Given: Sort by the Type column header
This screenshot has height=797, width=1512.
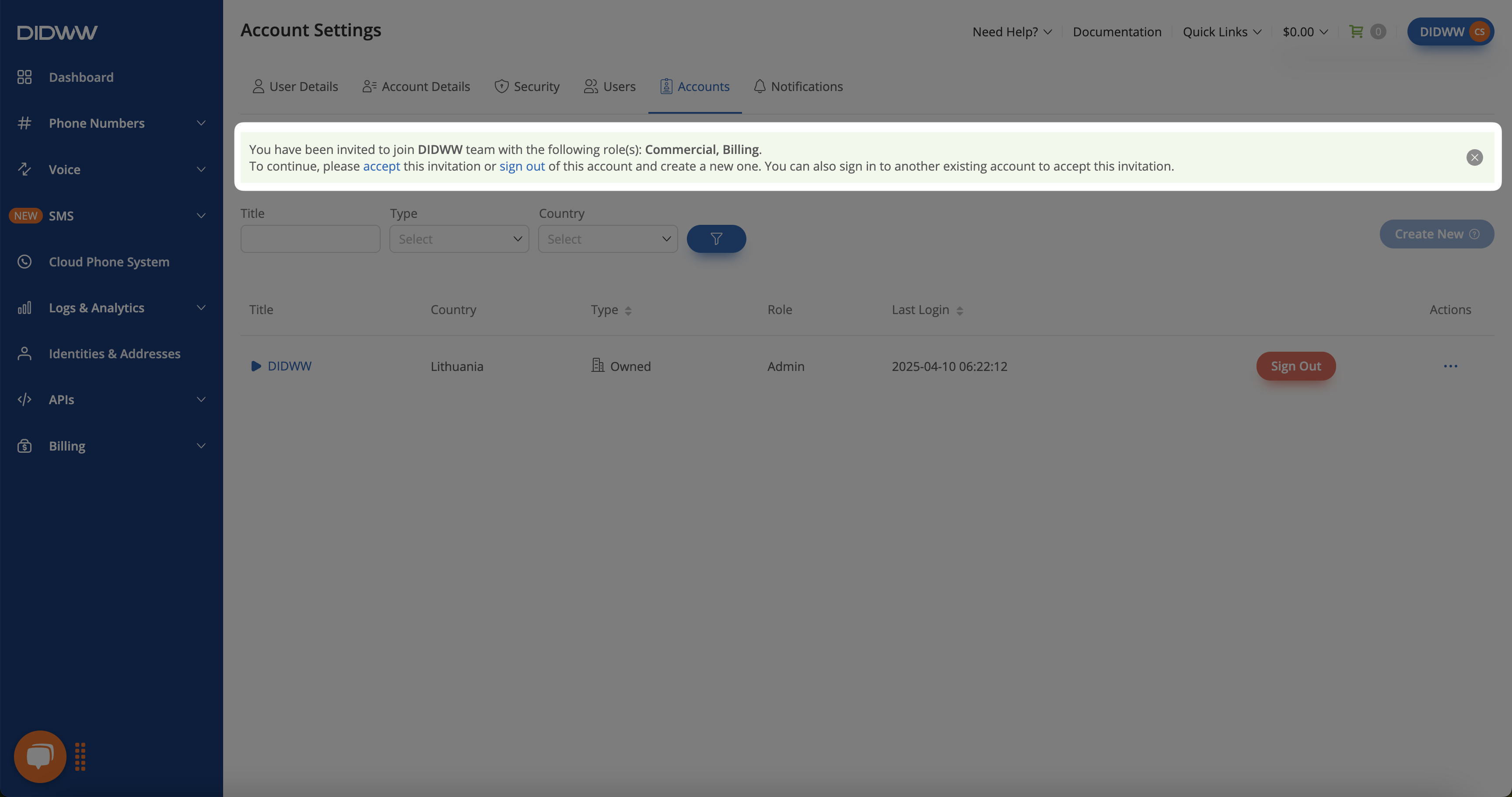Looking at the screenshot, I should [x=611, y=310].
